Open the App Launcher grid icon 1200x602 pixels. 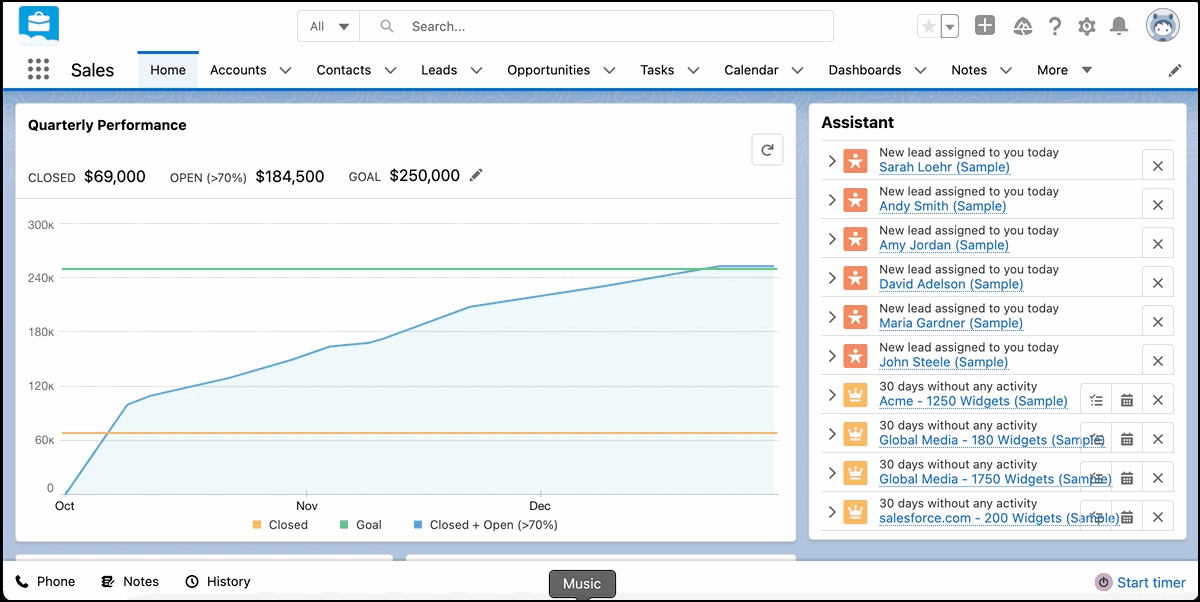click(x=38, y=70)
